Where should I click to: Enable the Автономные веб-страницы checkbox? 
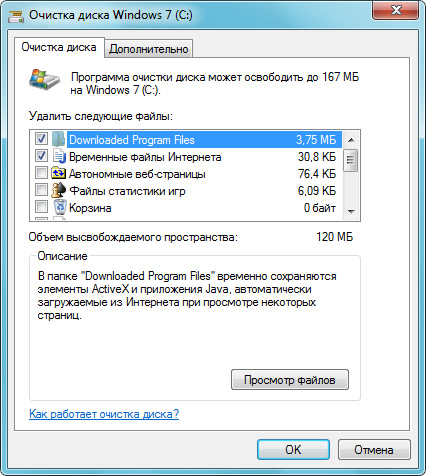41,173
